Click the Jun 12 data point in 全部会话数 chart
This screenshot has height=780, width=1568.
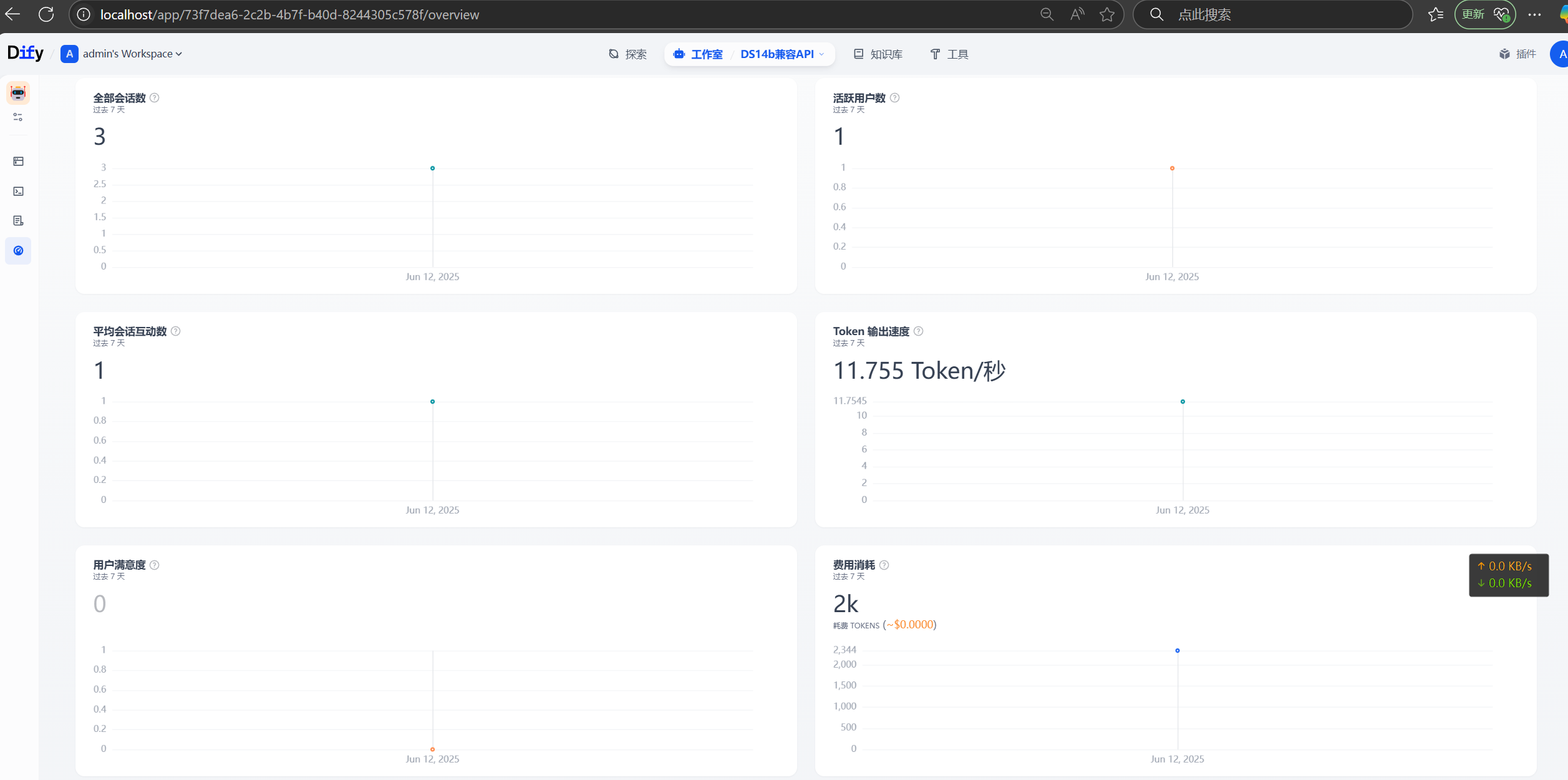pos(432,168)
